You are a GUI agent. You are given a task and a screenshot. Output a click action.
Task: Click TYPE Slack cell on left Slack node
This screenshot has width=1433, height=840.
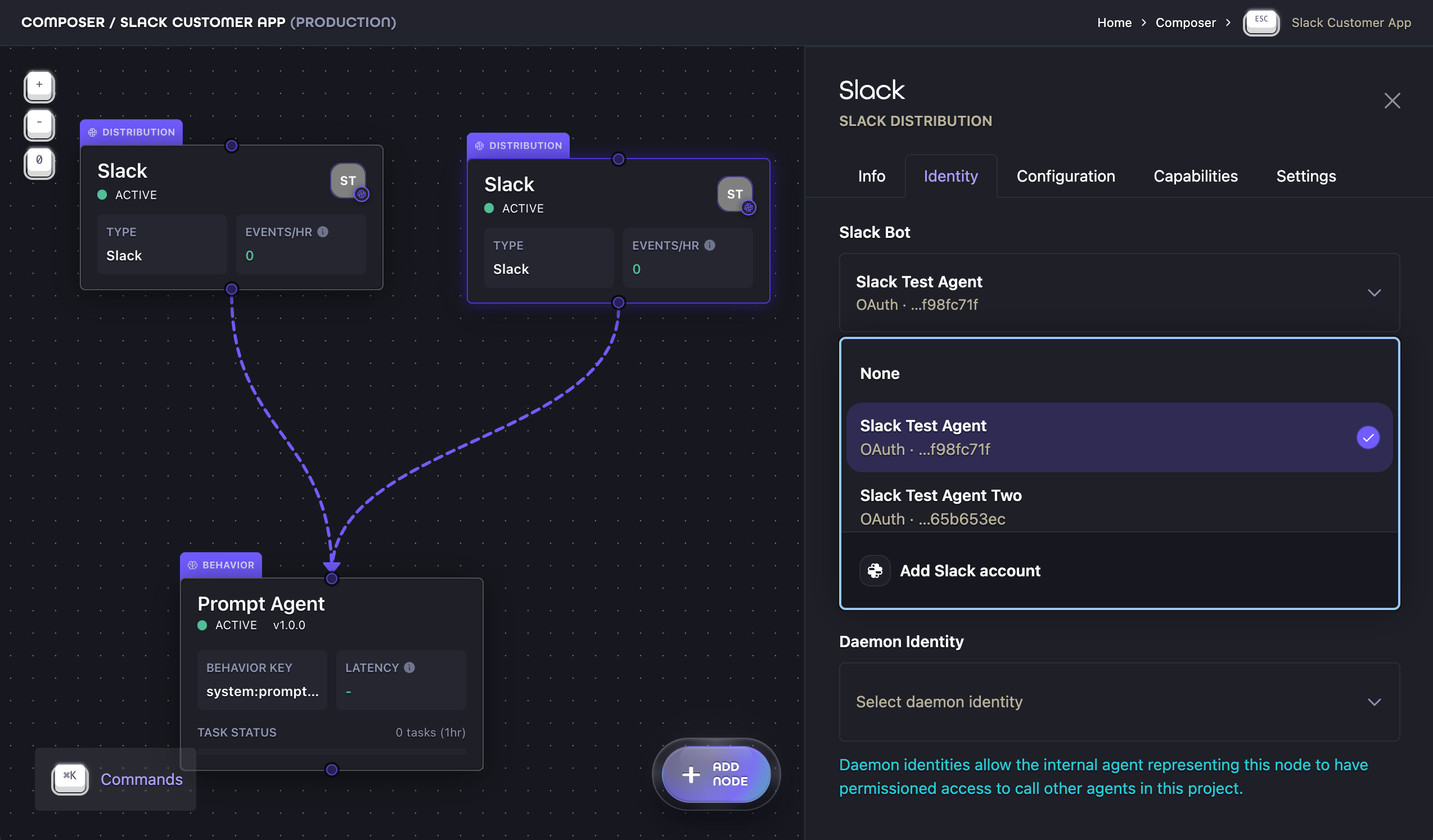click(x=162, y=245)
